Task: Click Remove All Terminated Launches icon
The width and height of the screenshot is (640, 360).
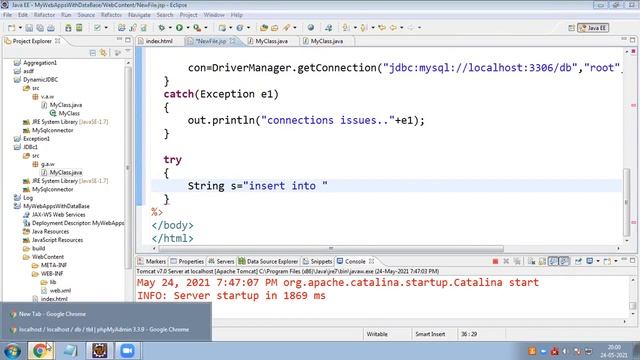Action: [x=517, y=261]
